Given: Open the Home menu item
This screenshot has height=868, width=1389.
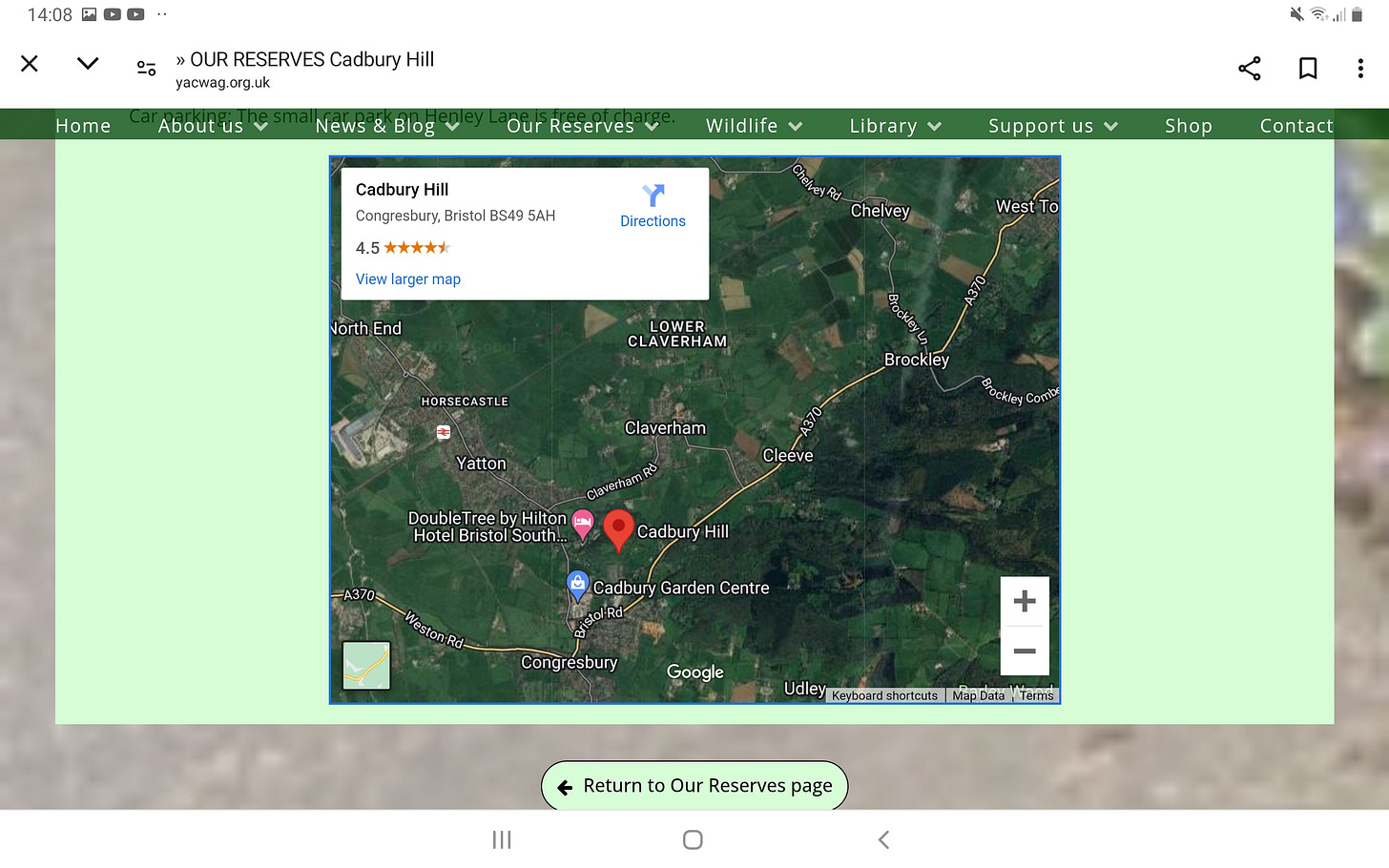Looking at the screenshot, I should tap(83, 126).
